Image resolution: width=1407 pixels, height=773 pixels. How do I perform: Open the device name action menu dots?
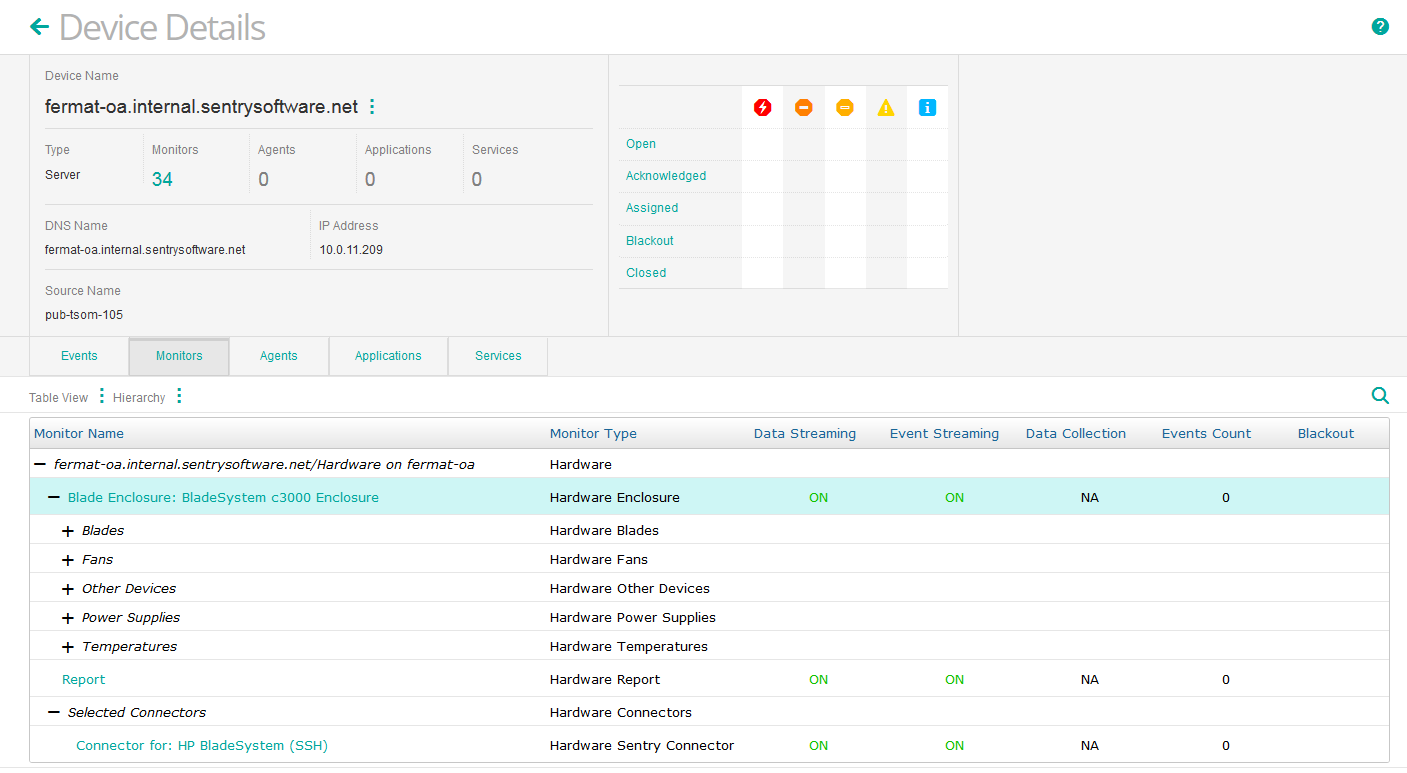pyautogui.click(x=372, y=106)
